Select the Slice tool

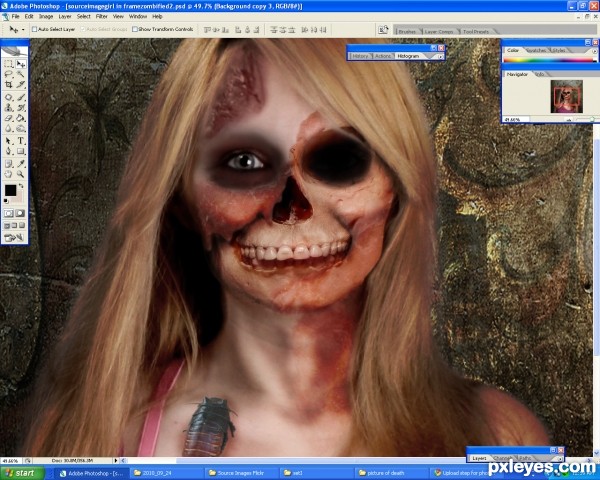[21, 85]
